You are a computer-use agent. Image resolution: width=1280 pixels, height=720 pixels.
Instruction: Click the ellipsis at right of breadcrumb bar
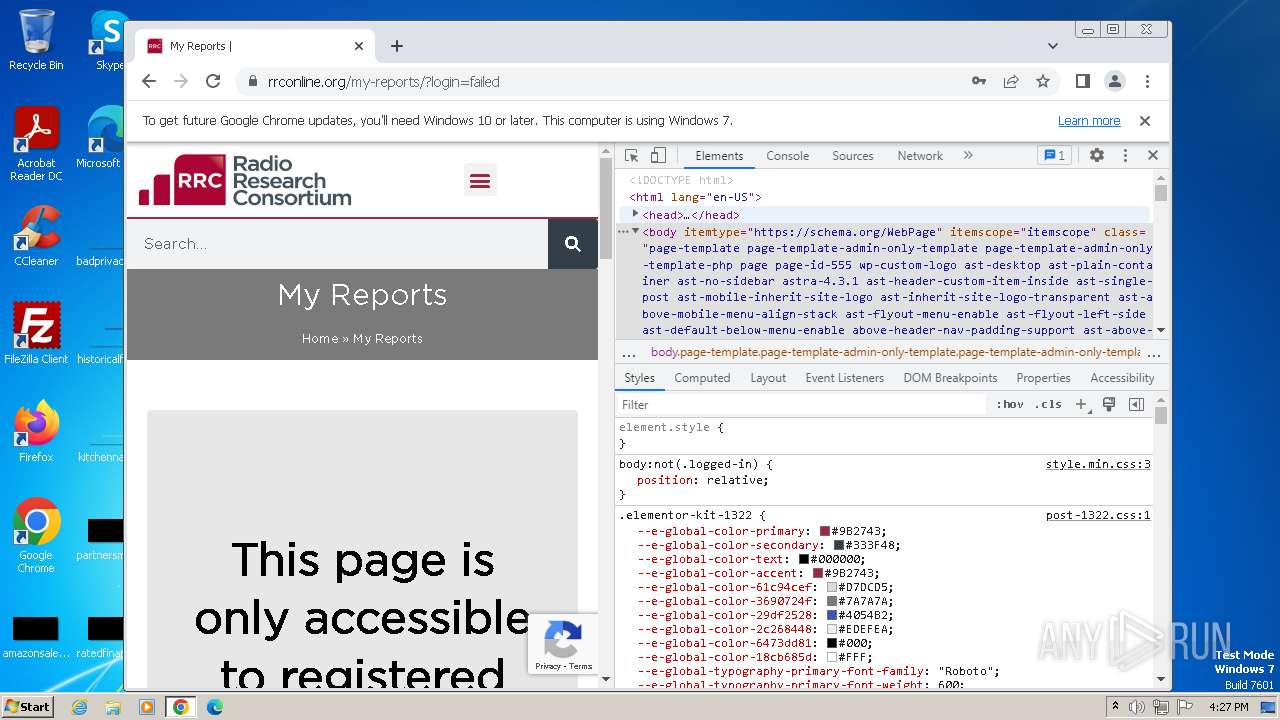[1155, 352]
